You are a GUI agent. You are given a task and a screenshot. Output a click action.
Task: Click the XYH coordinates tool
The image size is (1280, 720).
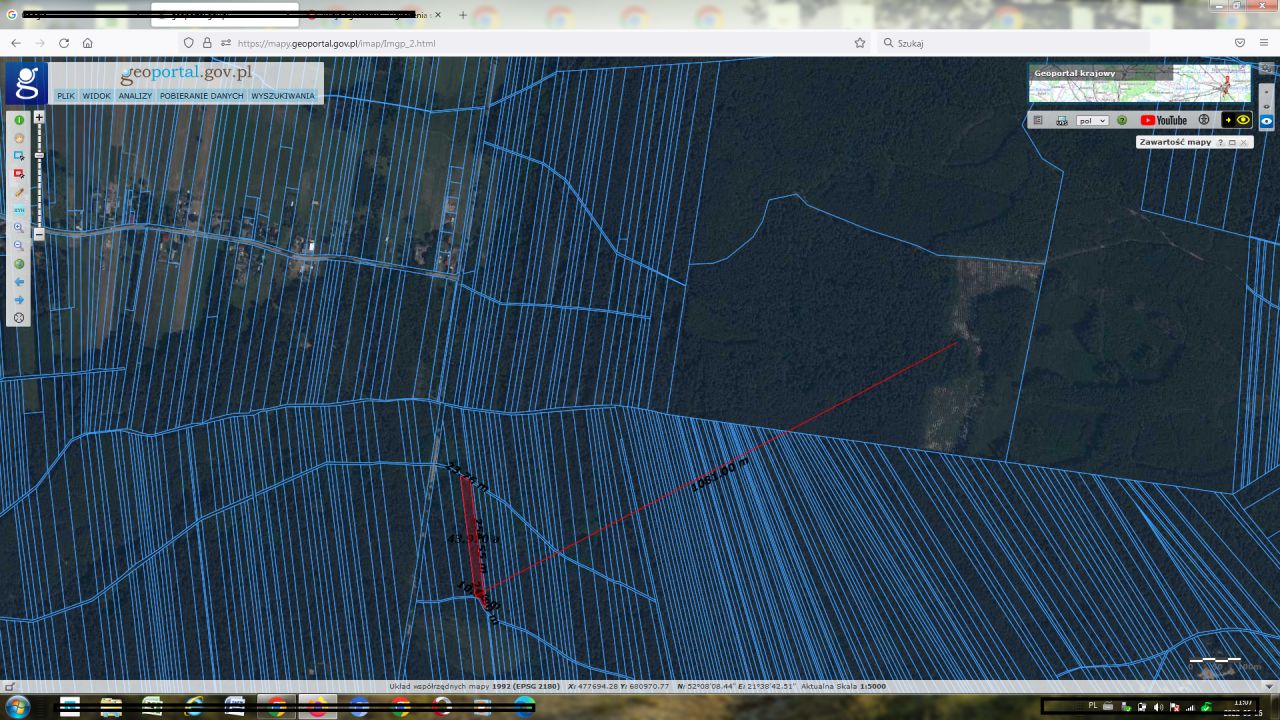pos(19,210)
